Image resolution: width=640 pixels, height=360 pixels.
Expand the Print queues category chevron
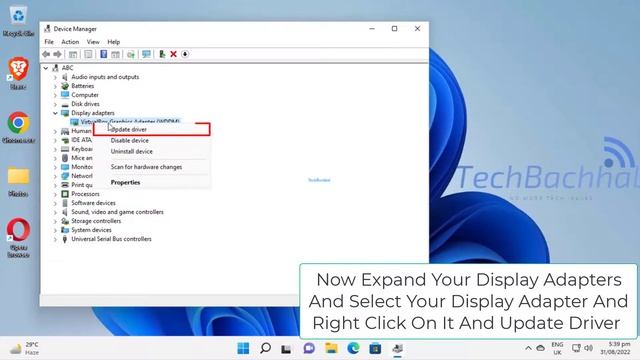click(x=55, y=185)
